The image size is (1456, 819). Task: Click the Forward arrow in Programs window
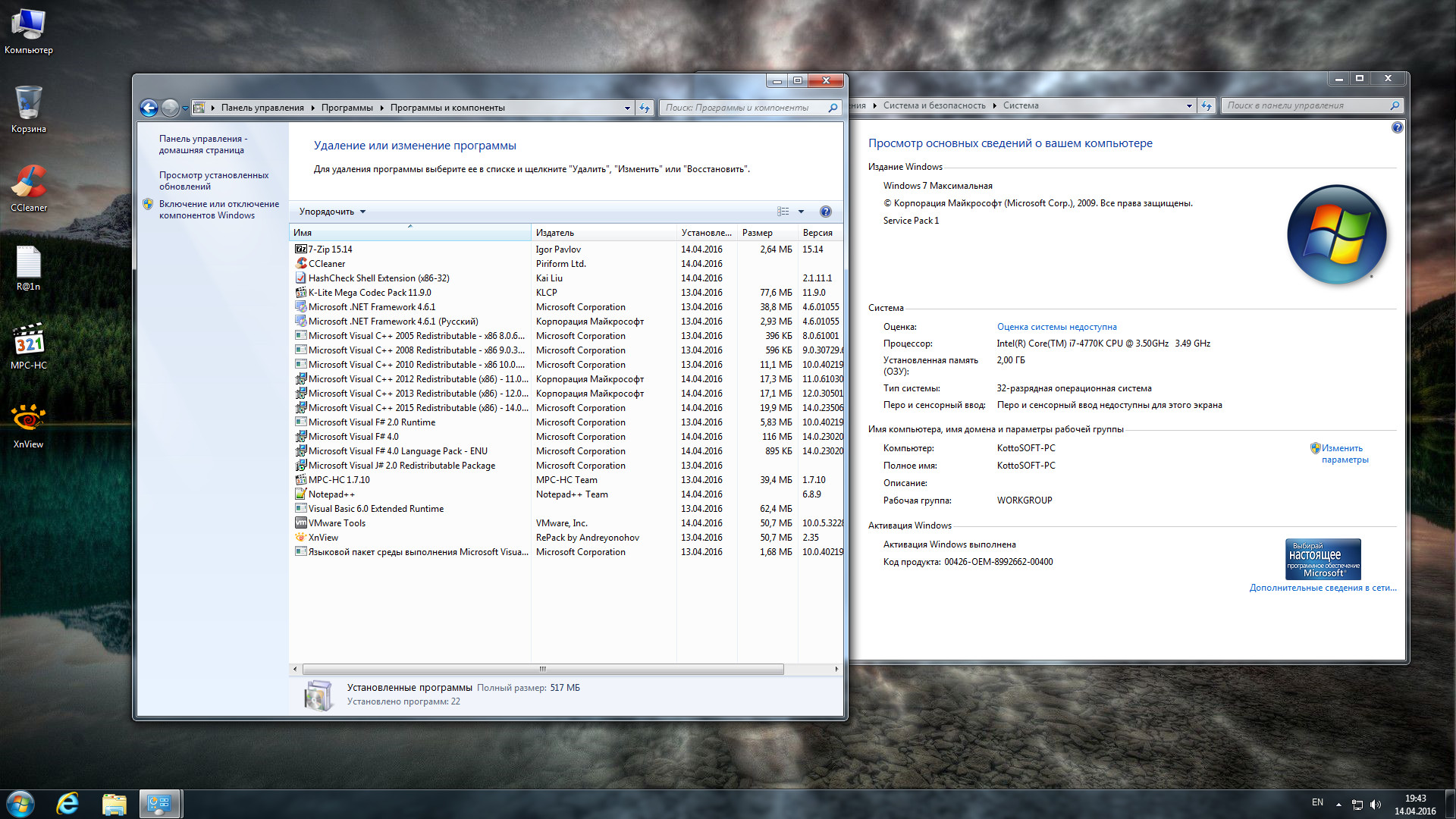pos(170,108)
